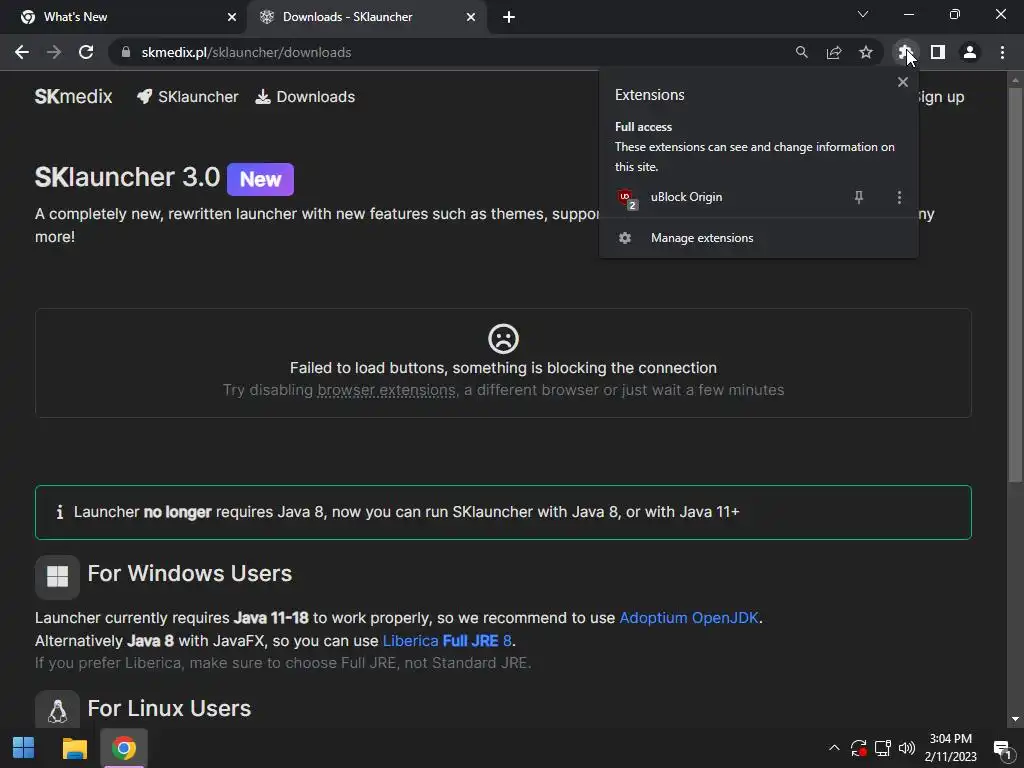Show hidden system tray icons
This screenshot has height=768, width=1024.
[x=834, y=748]
